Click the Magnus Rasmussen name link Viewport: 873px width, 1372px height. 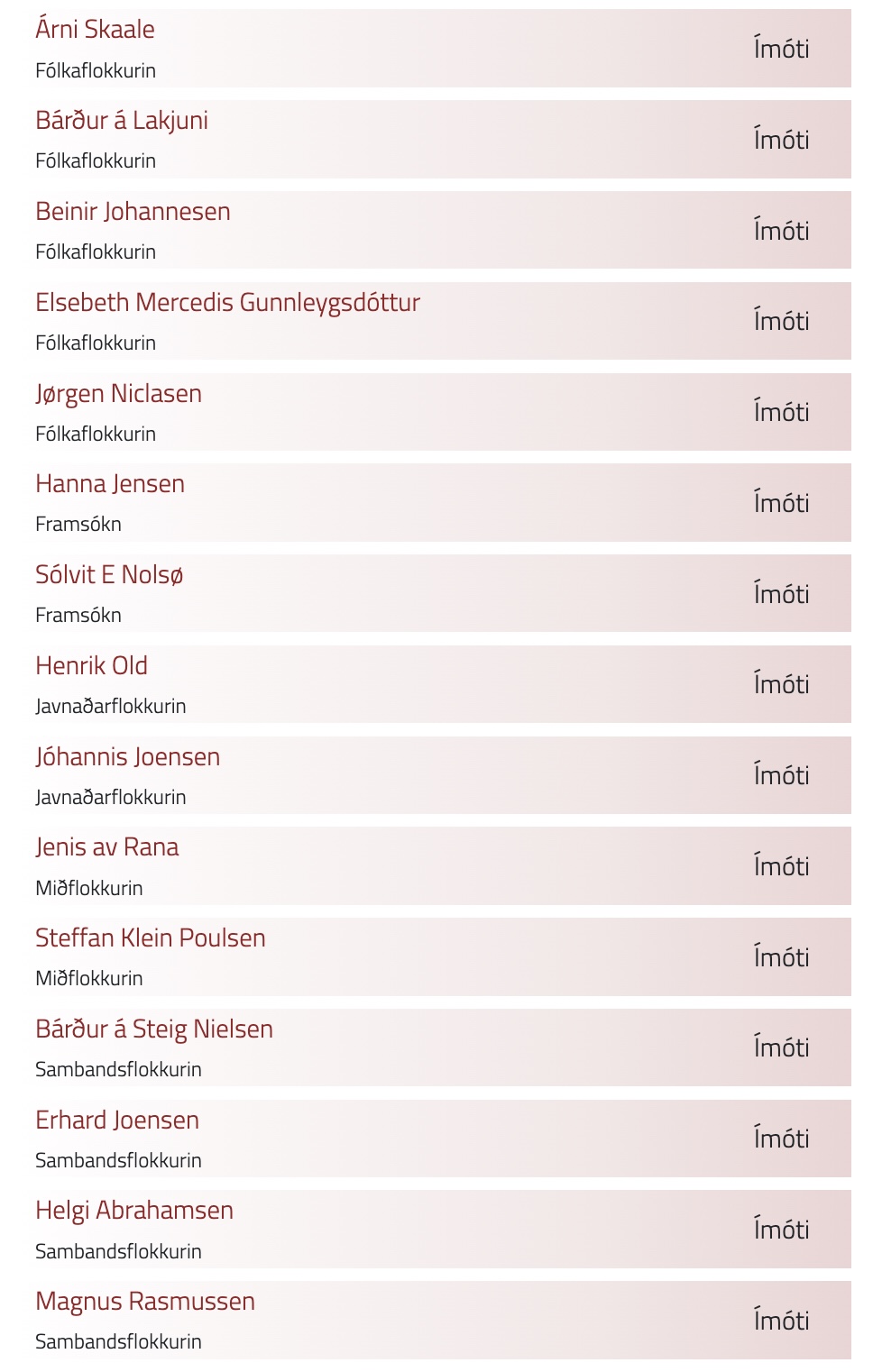(x=144, y=1302)
